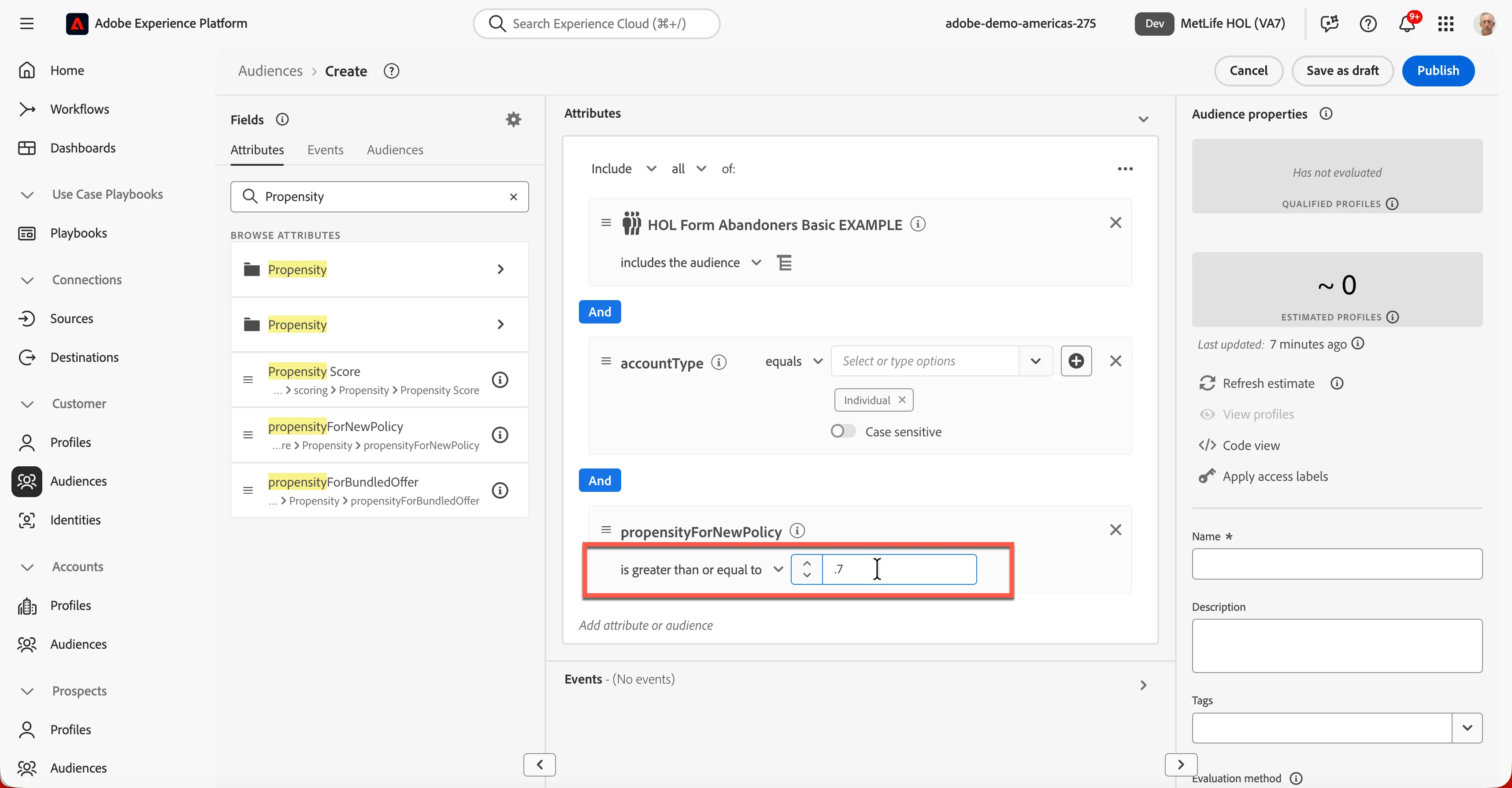1512x788 pixels.
Task: Open the top bar help icon
Action: click(1368, 23)
